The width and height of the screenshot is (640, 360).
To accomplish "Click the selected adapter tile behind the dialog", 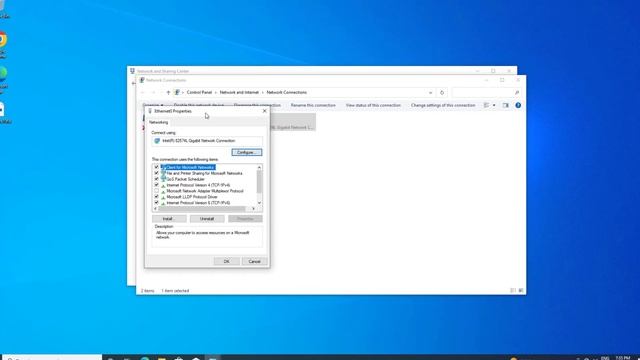I will [293, 122].
